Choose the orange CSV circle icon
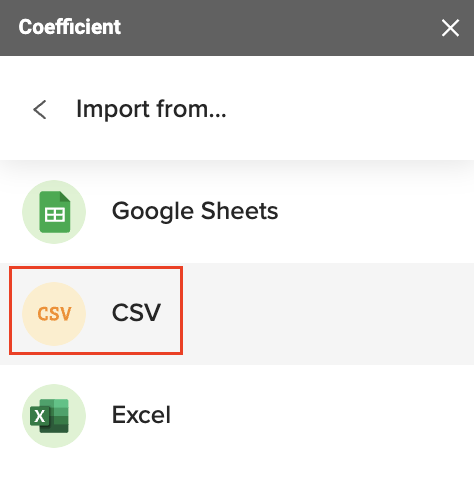 click(54, 314)
